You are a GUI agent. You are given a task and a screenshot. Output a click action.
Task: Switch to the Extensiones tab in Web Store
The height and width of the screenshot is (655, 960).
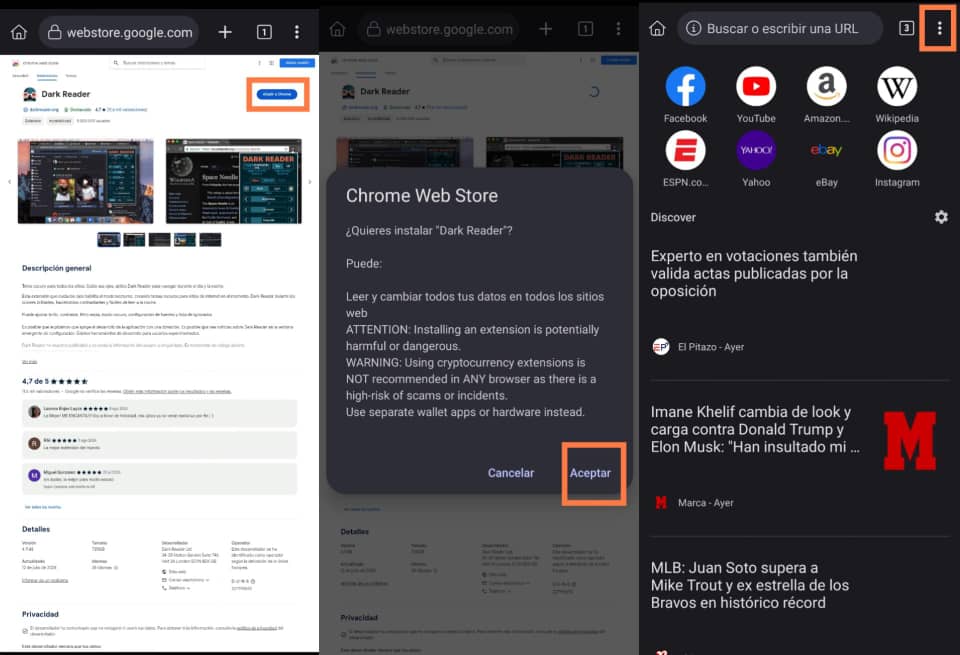point(47,76)
